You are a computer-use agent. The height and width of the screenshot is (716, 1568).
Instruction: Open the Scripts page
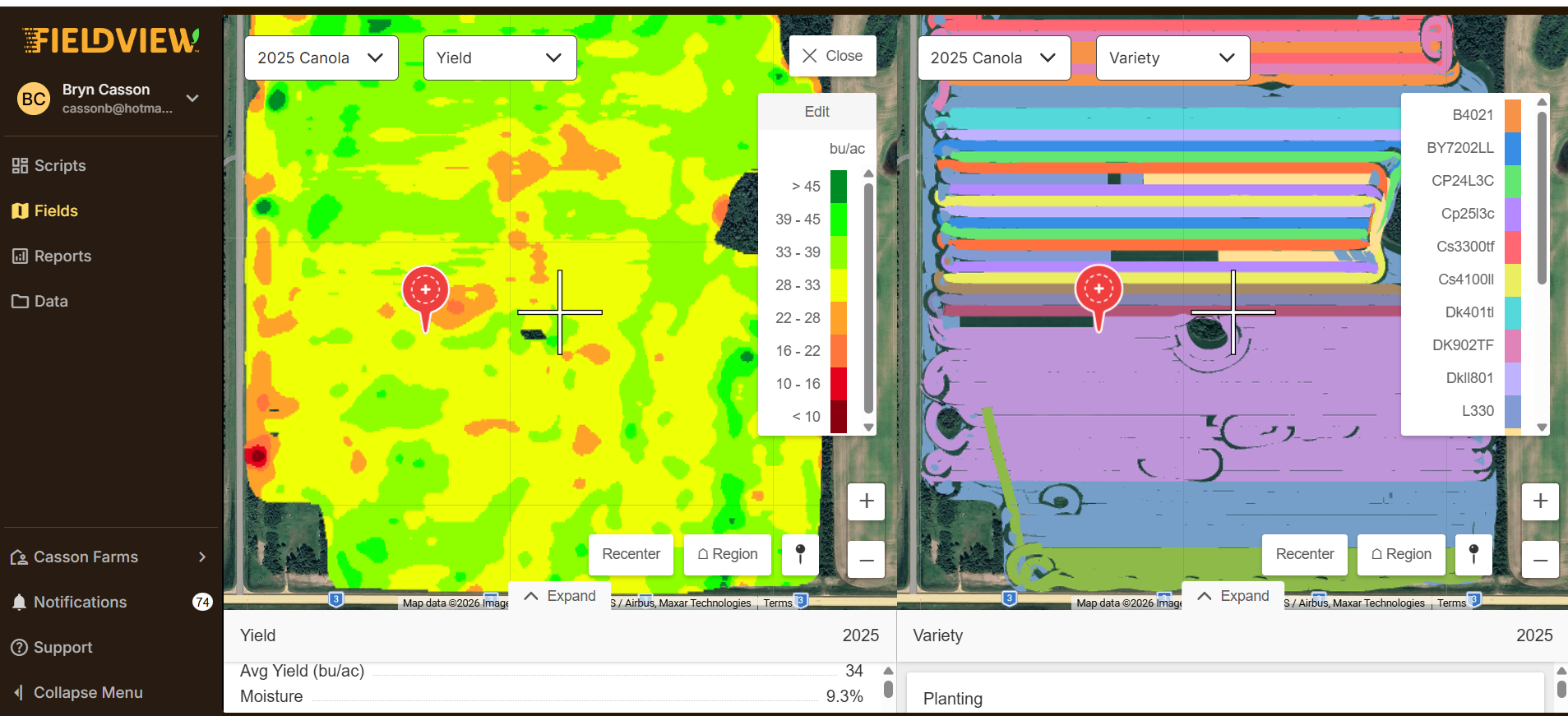(x=59, y=165)
